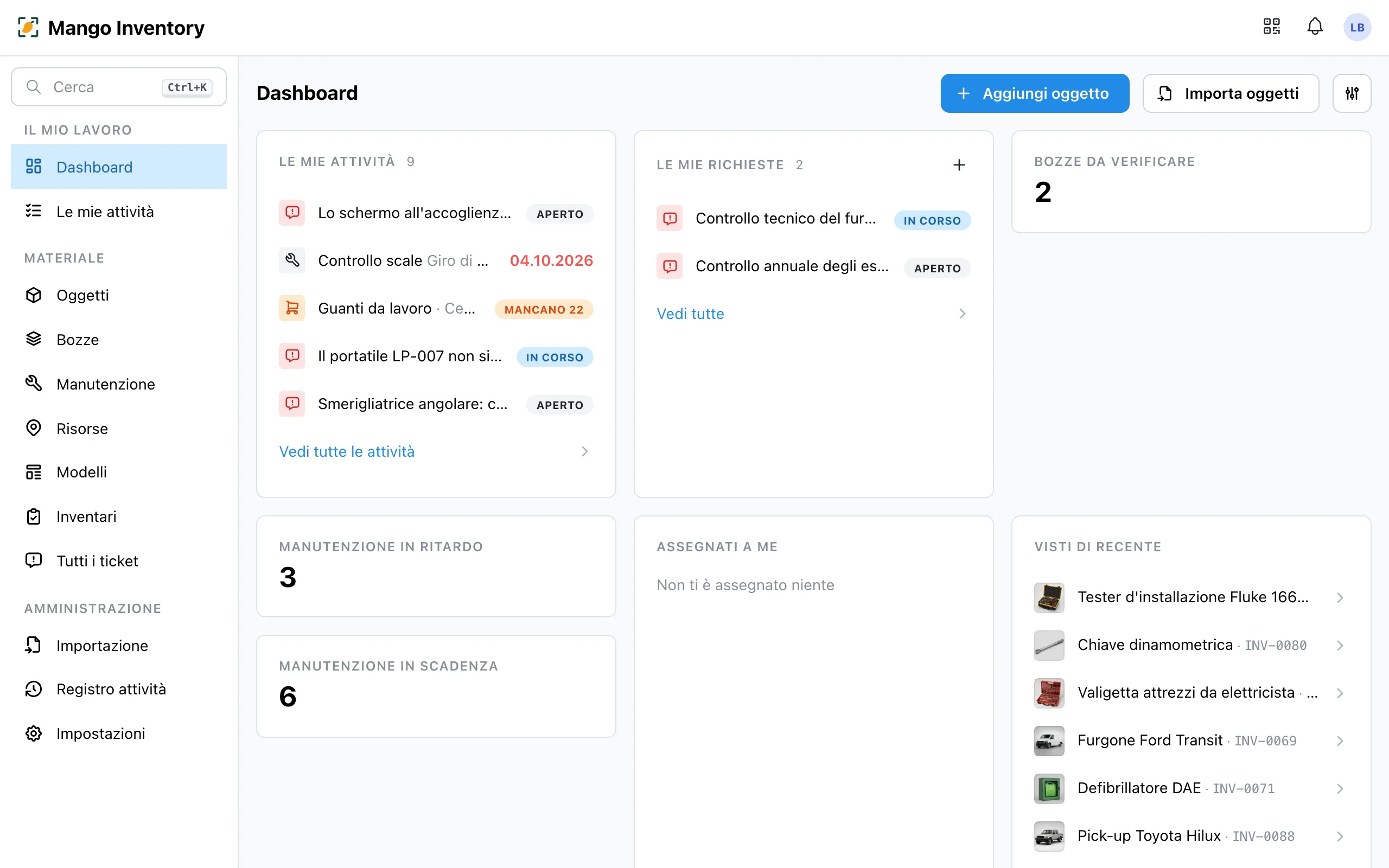Expand chevron for Pick-up Toyota Hilux

pos(1340,836)
